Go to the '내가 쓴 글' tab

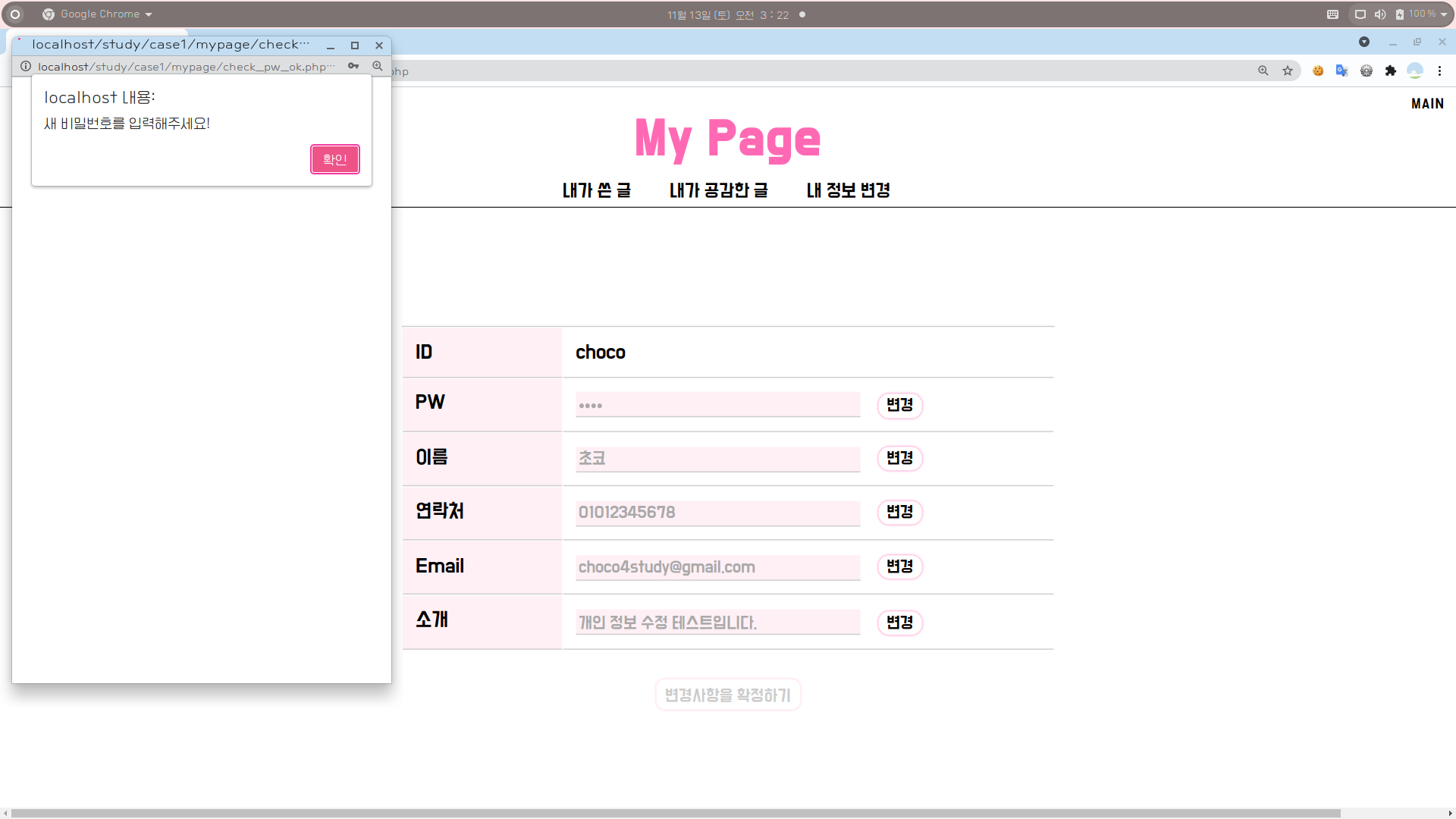(596, 190)
